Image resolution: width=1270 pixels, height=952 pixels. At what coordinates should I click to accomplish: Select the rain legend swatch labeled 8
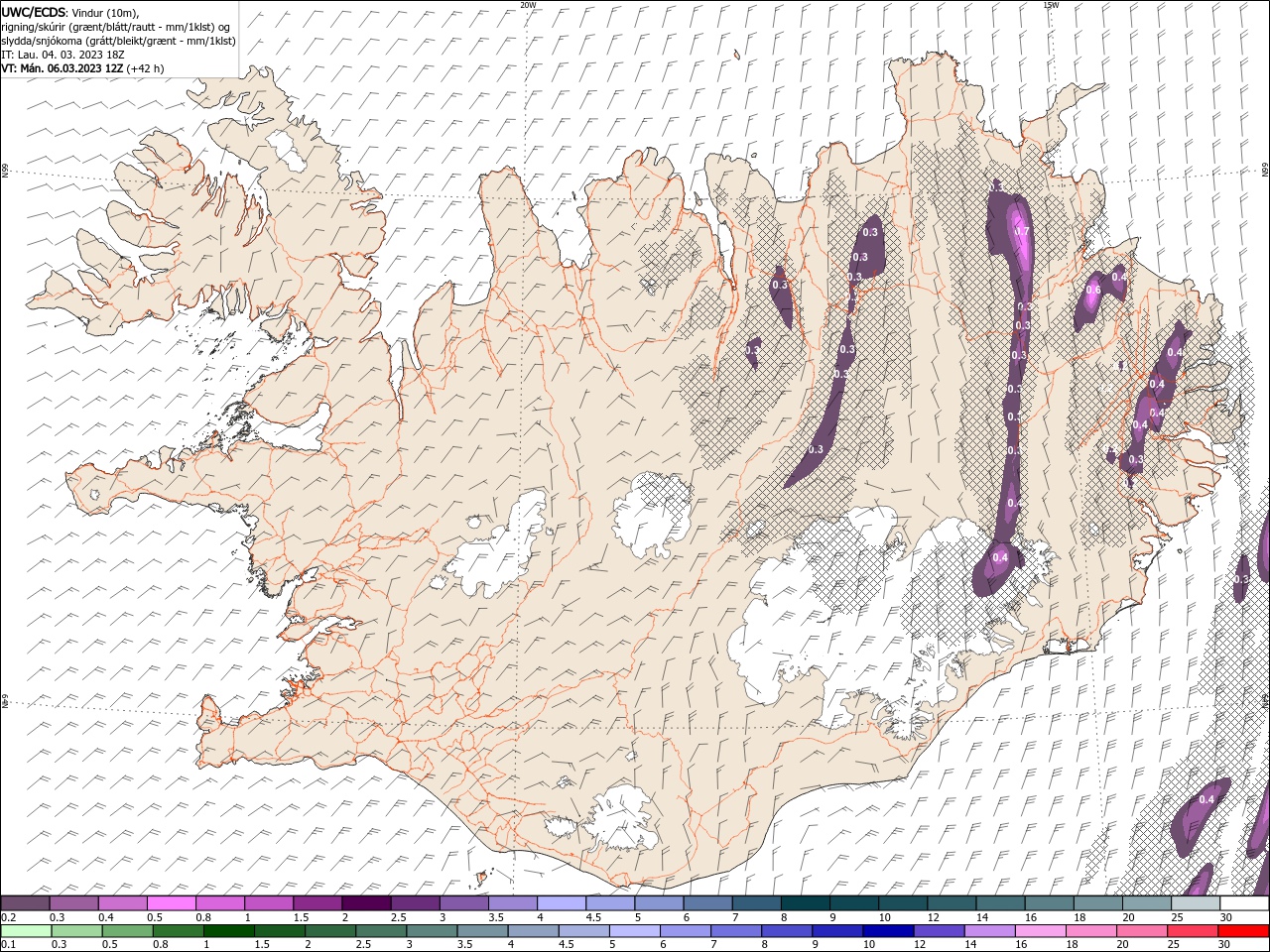[786, 931]
